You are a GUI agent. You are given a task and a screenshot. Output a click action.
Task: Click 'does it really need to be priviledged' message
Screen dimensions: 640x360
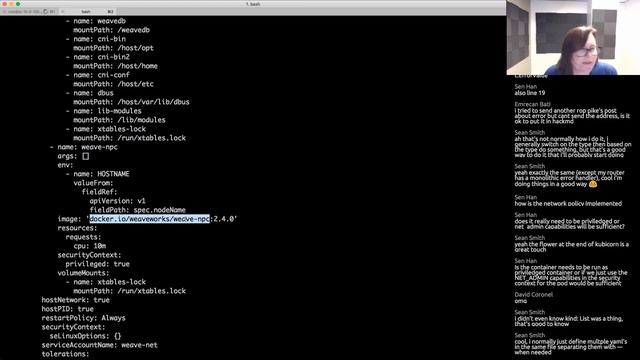pos(569,224)
